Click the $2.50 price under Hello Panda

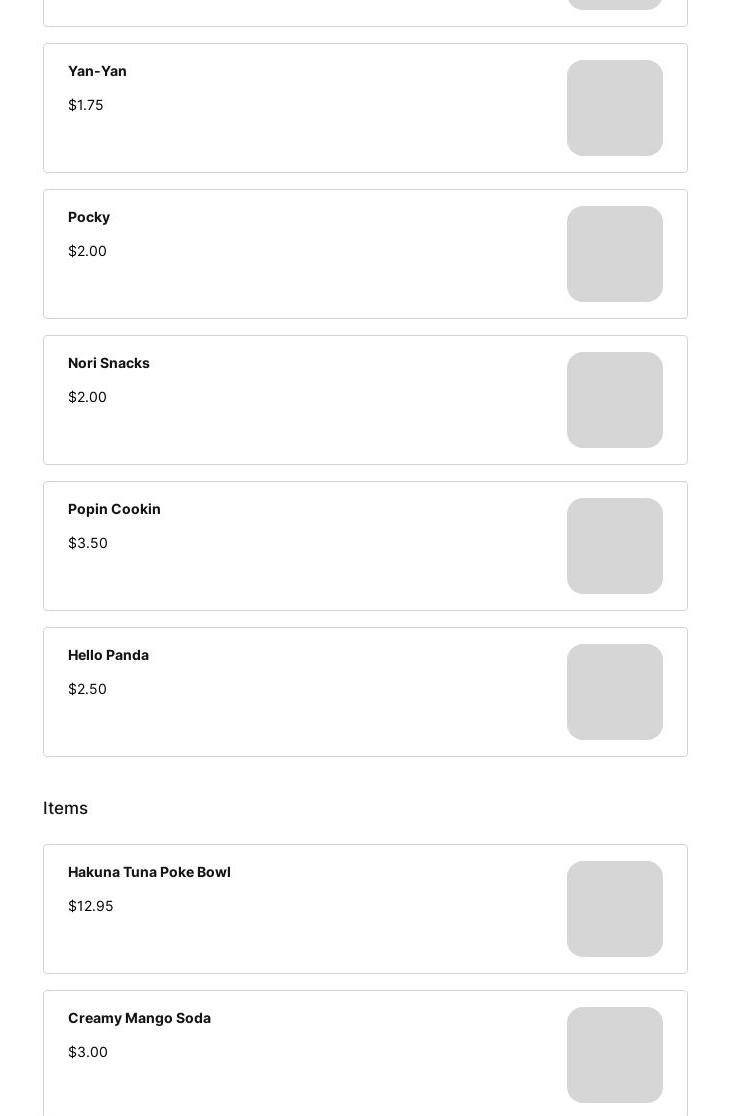[x=87, y=689]
